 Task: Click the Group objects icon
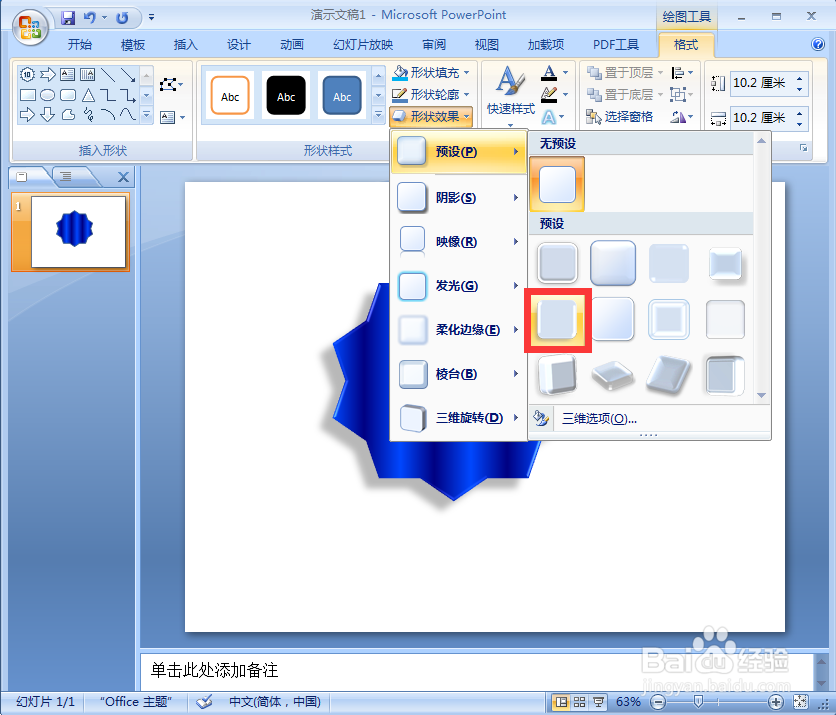[x=678, y=94]
